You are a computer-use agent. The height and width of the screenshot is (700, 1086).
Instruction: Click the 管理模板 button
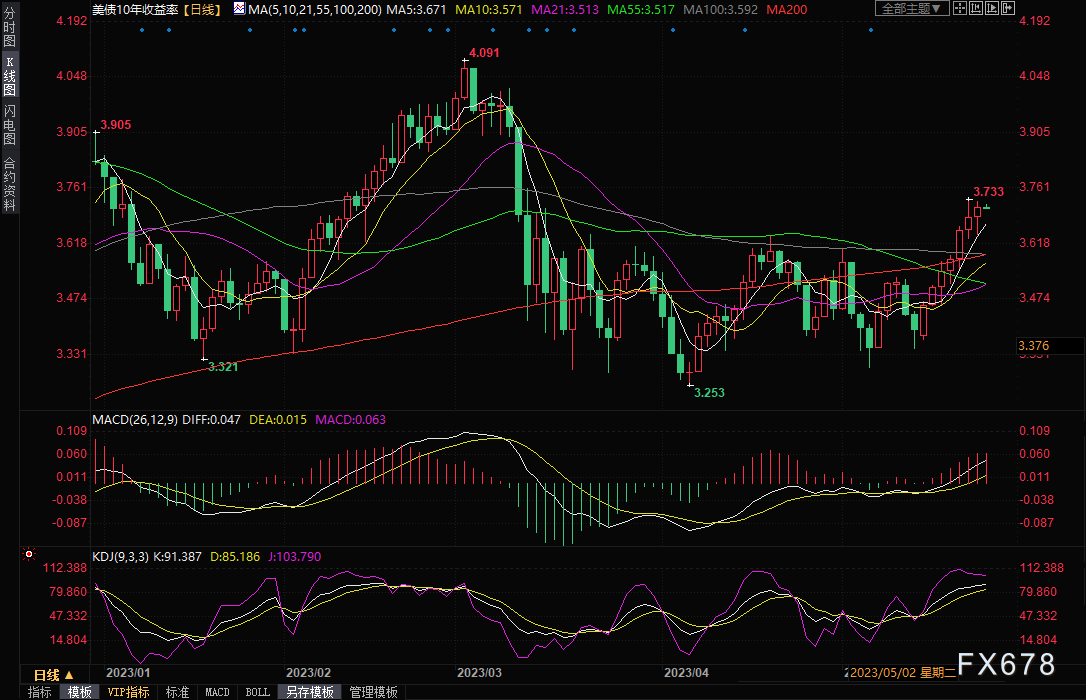click(x=372, y=692)
